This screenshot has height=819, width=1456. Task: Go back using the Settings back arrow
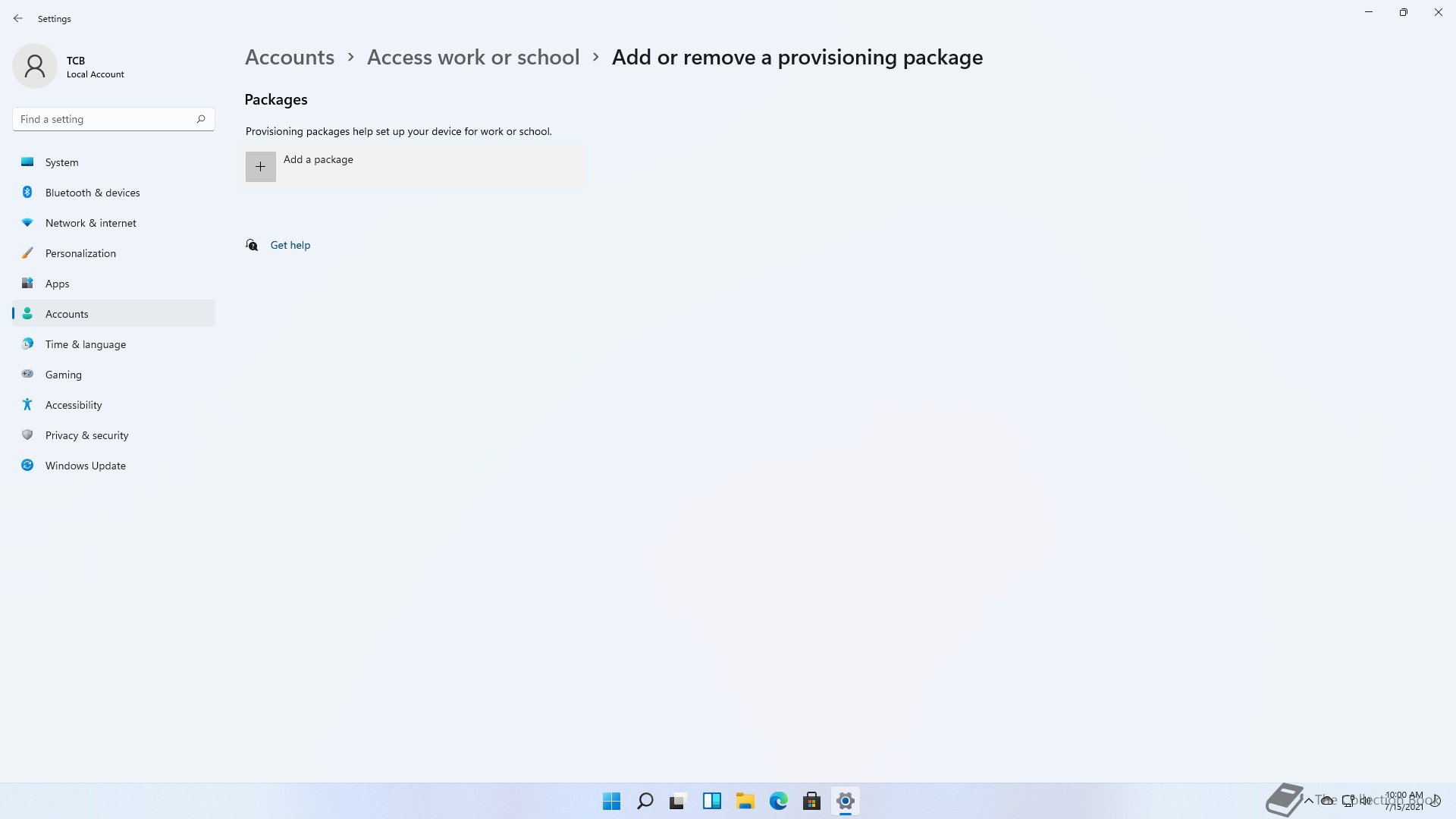point(18,18)
